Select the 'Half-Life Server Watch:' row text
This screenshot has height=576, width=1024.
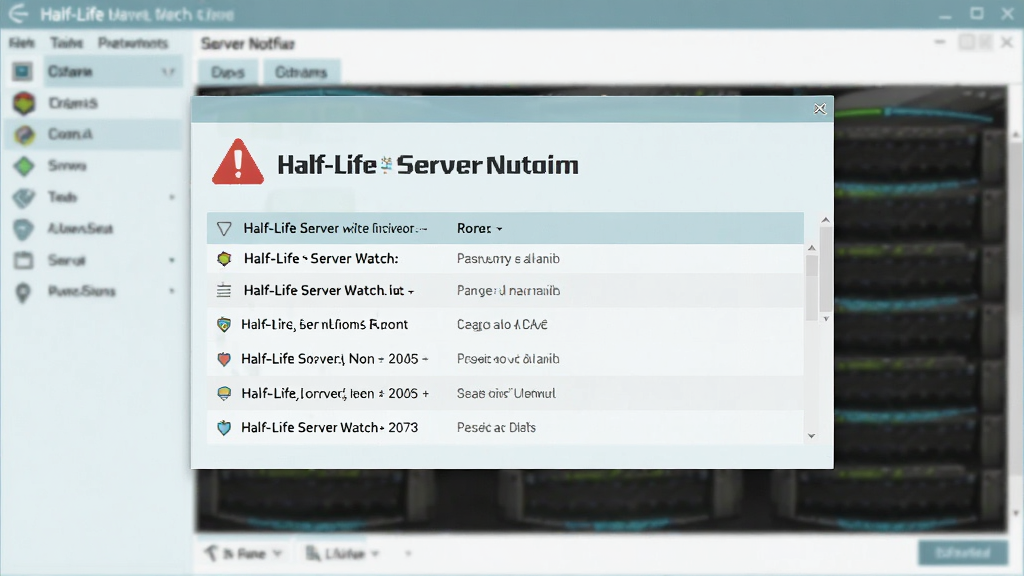pyautogui.click(x=321, y=259)
